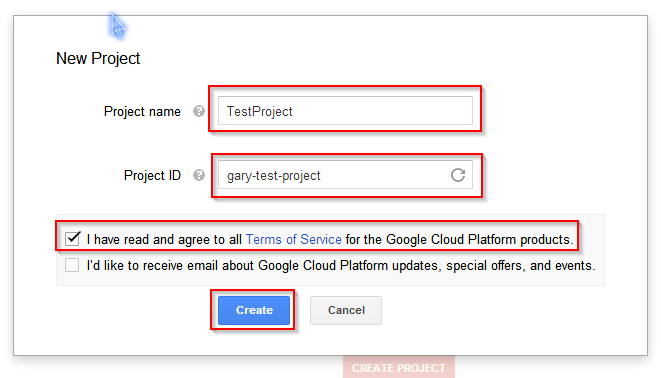Image resolution: width=661 pixels, height=378 pixels.
Task: Cancel the New Project dialog
Action: coord(346,310)
